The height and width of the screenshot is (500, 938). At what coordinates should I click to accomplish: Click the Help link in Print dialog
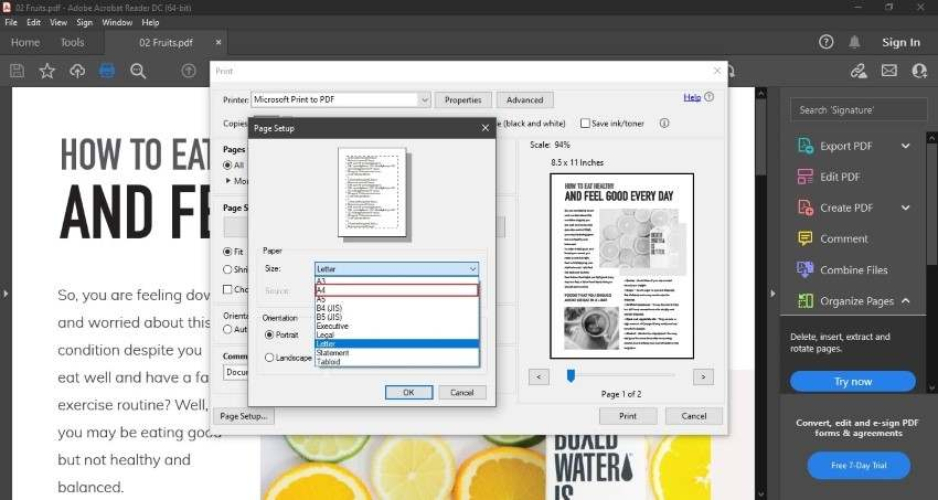point(692,97)
